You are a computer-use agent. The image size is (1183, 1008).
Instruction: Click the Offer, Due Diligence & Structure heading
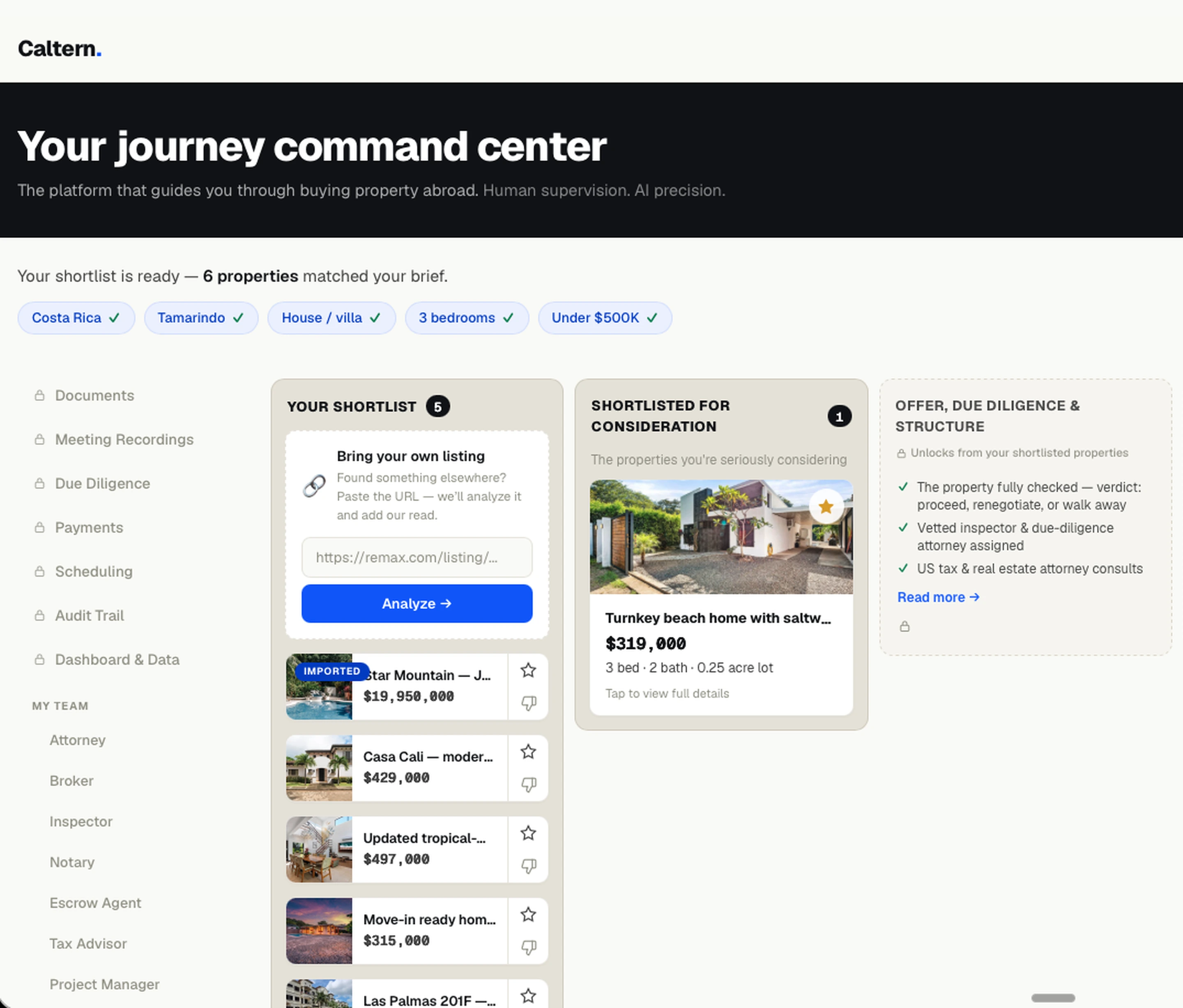tap(987, 416)
